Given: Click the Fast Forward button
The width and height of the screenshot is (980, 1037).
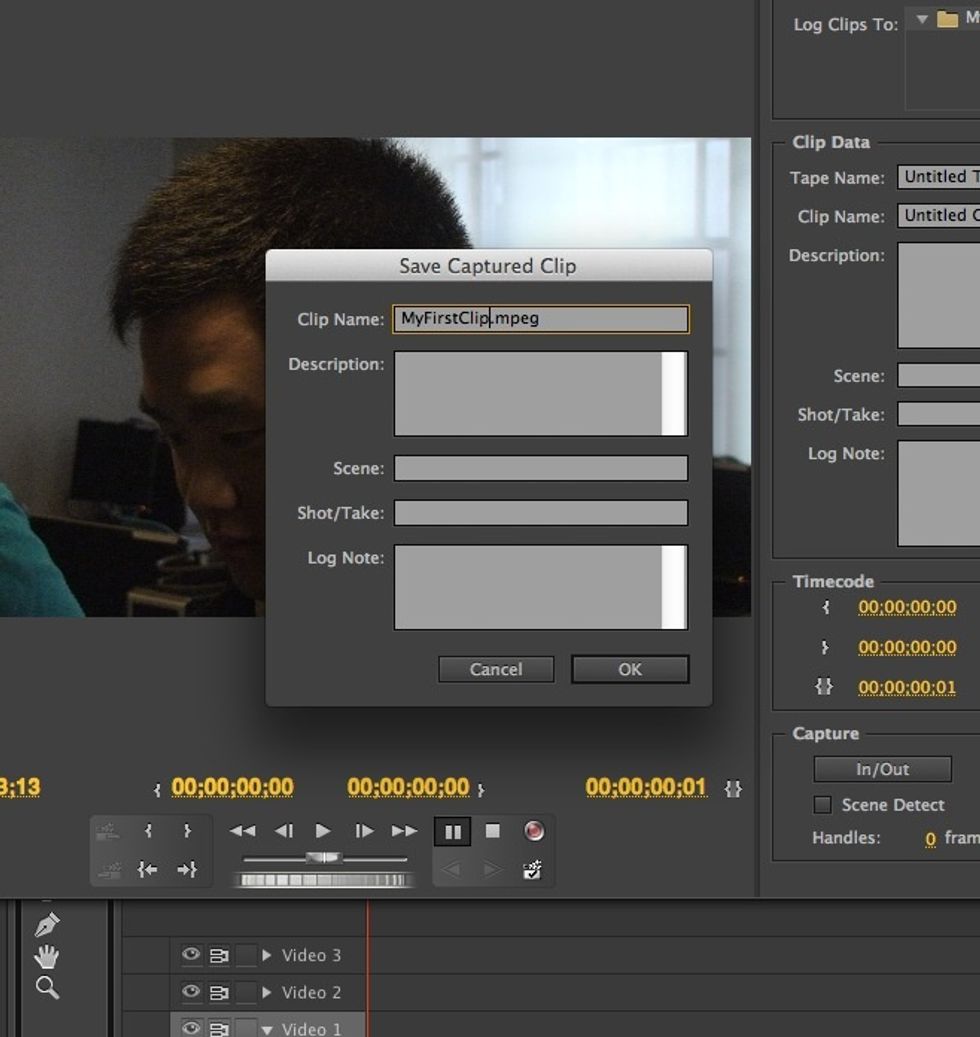Looking at the screenshot, I should [404, 831].
